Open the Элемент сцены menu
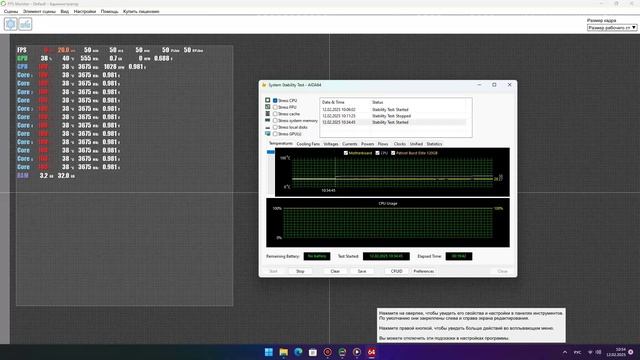Image resolution: width=640 pixels, height=360 pixels. pyautogui.click(x=39, y=11)
